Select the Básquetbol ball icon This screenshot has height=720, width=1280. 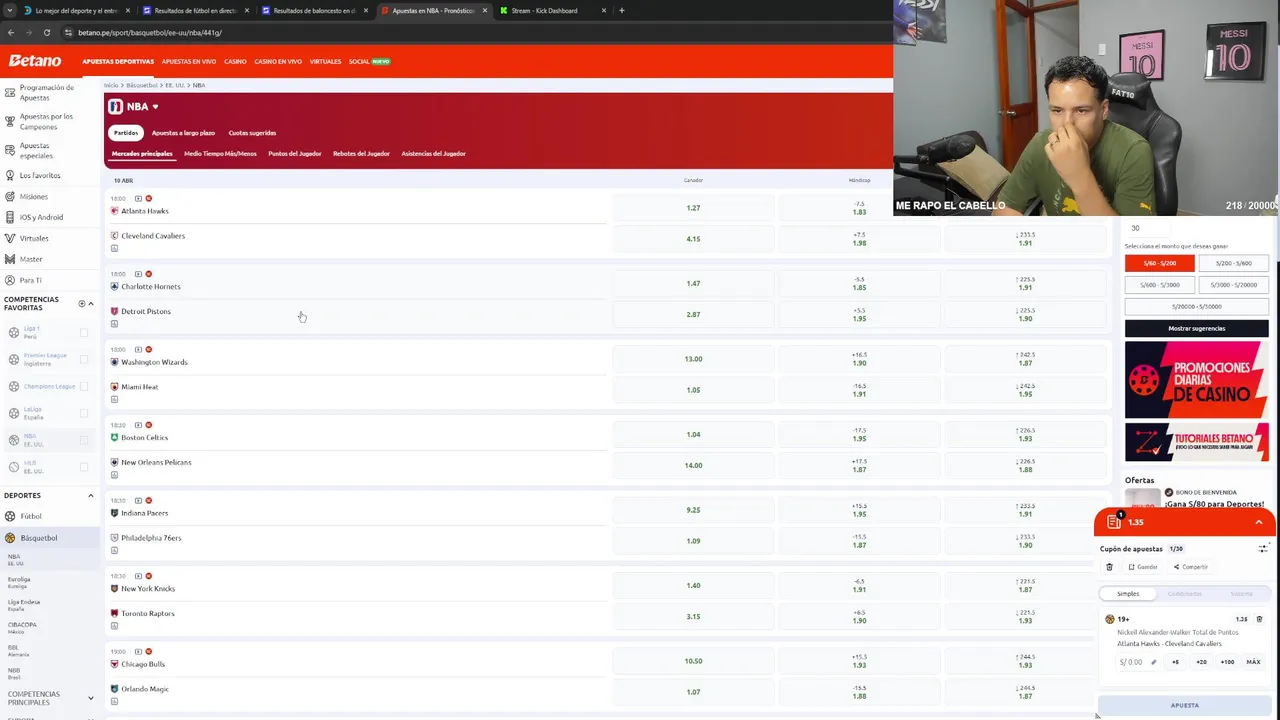coord(10,538)
